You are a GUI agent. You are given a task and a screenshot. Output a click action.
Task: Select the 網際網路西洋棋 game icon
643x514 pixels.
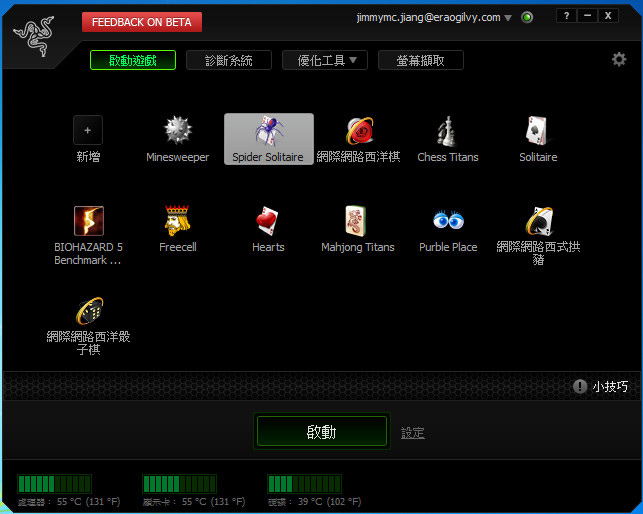point(359,130)
